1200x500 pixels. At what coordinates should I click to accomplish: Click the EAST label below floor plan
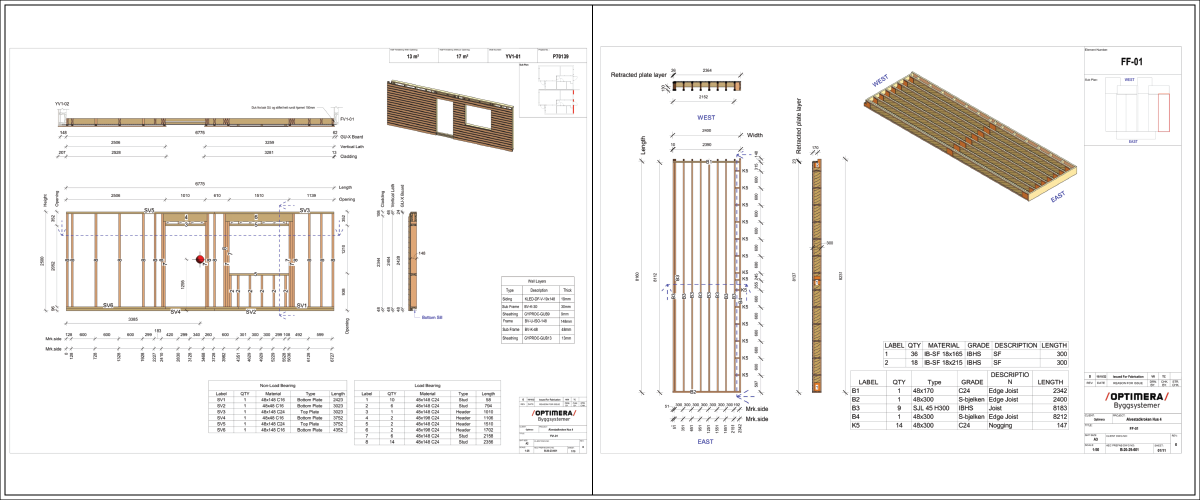705,441
